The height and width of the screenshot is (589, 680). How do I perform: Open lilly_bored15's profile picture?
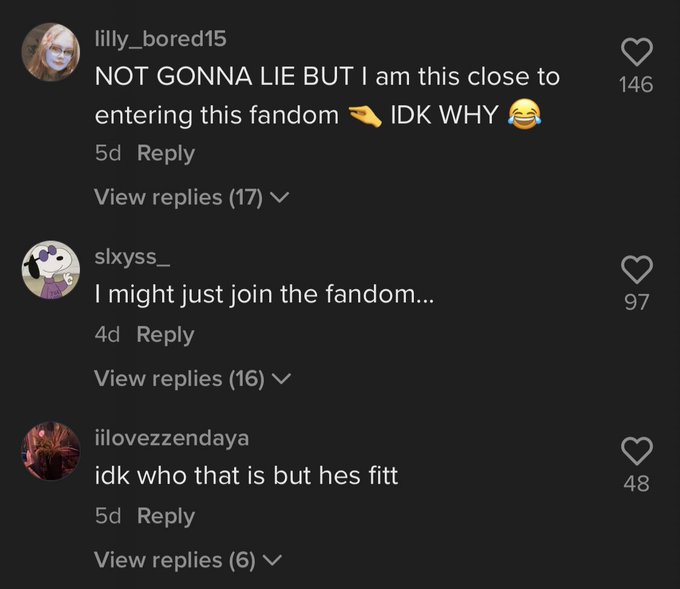(51, 52)
